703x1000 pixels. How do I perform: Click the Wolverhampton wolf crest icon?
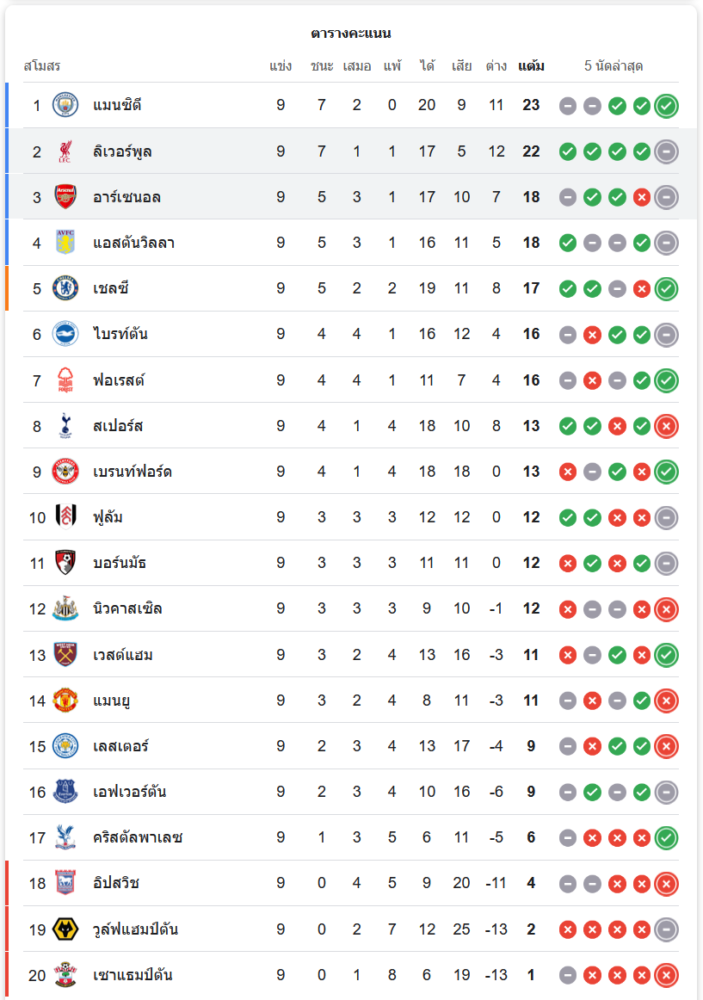coord(65,930)
